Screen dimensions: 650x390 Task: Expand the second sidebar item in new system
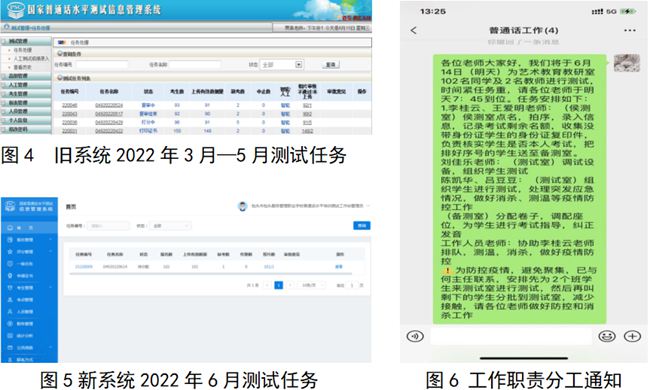[29, 240]
